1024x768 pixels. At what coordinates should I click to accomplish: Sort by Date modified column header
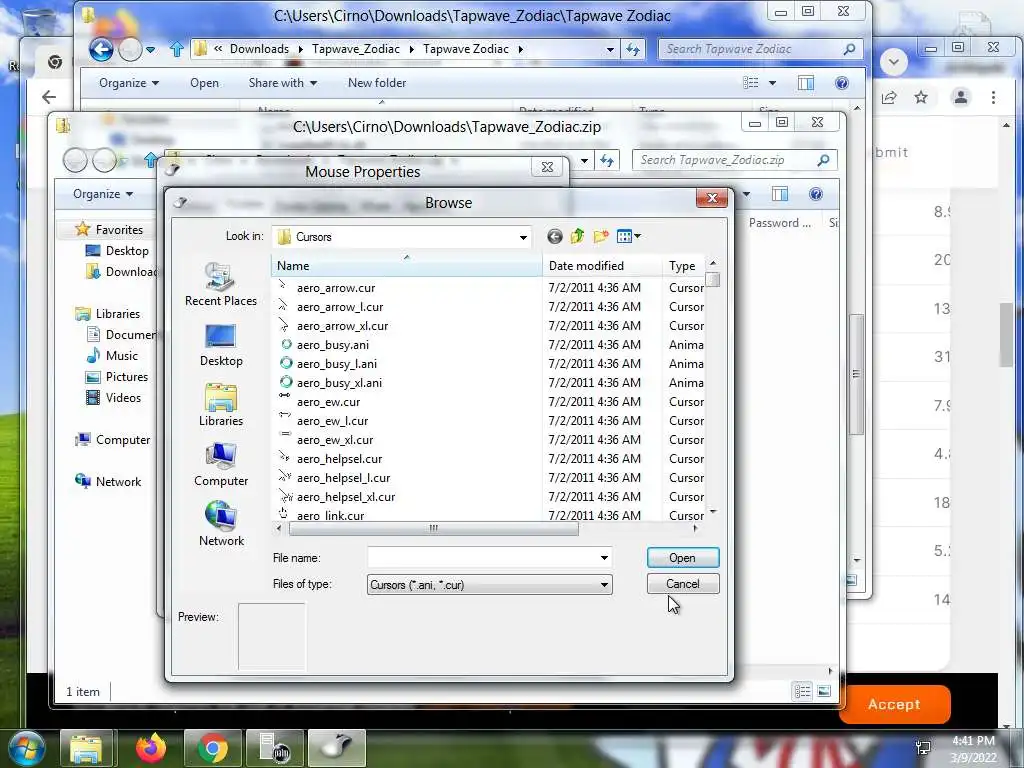point(602,266)
